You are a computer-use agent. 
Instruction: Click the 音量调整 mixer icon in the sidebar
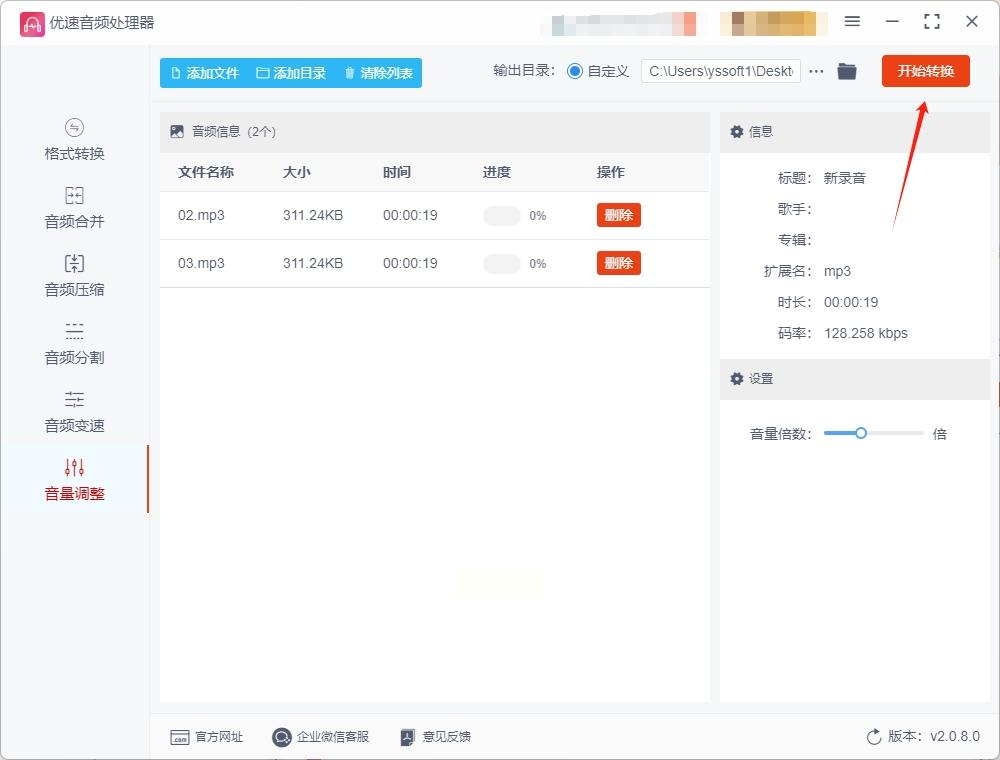pos(74,467)
